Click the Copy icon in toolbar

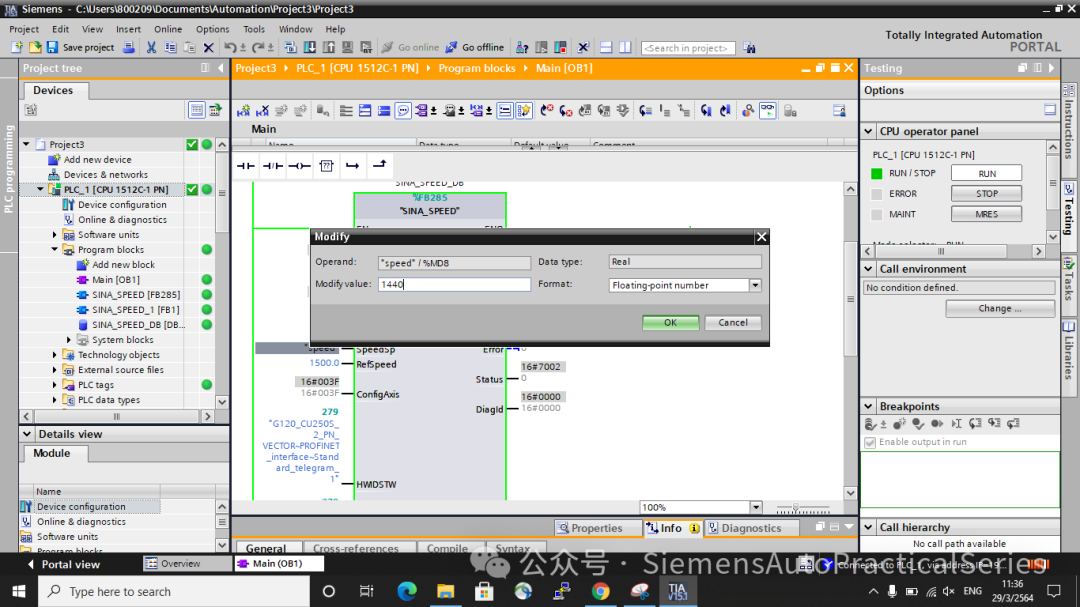(170, 47)
